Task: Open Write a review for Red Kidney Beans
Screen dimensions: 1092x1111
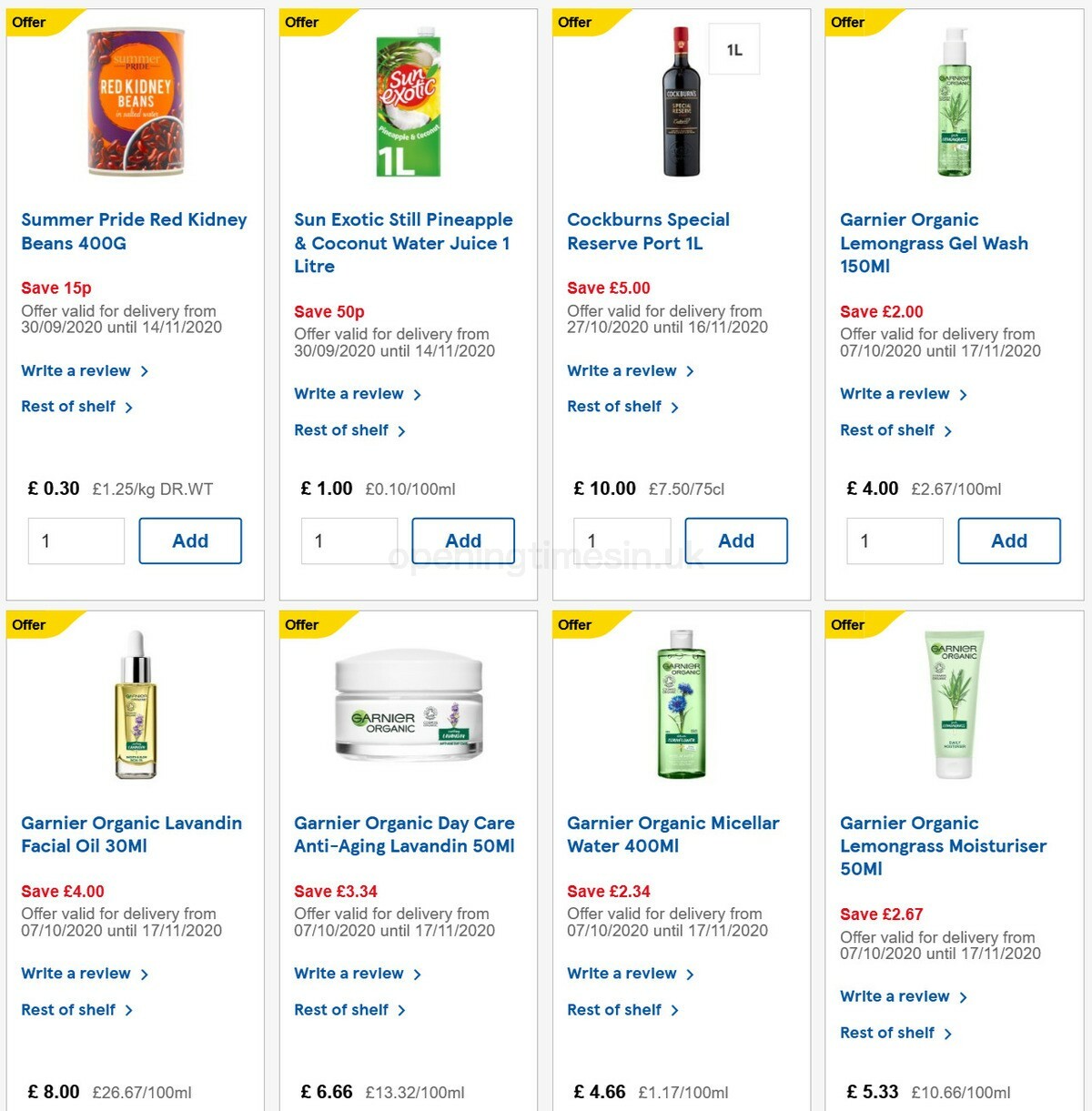Action: pyautogui.click(x=76, y=370)
